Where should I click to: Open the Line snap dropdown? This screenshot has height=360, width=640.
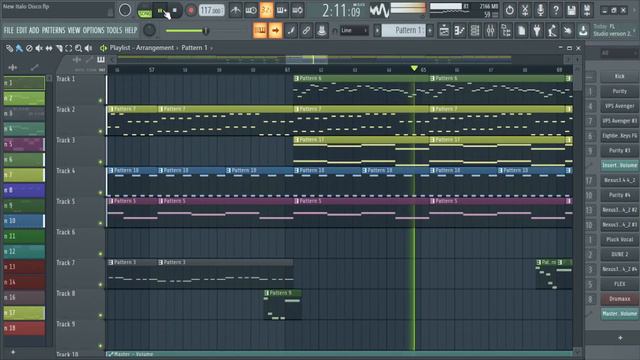(354, 31)
